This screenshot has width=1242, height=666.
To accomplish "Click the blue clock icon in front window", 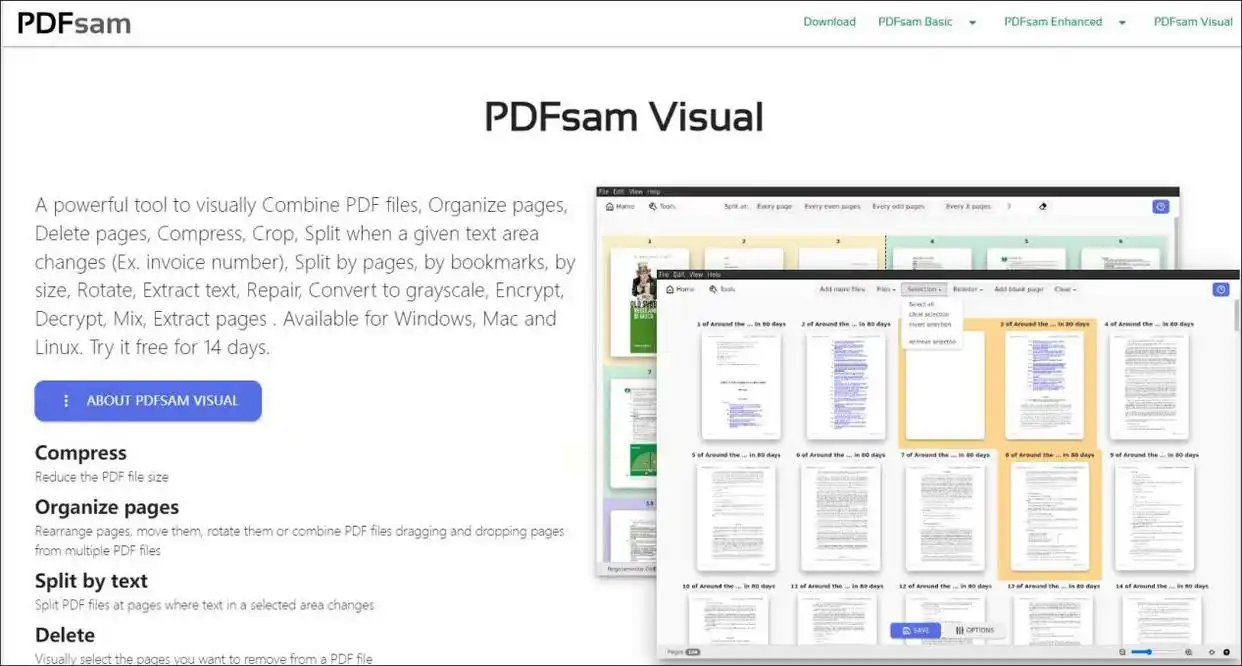I will (x=1220, y=289).
